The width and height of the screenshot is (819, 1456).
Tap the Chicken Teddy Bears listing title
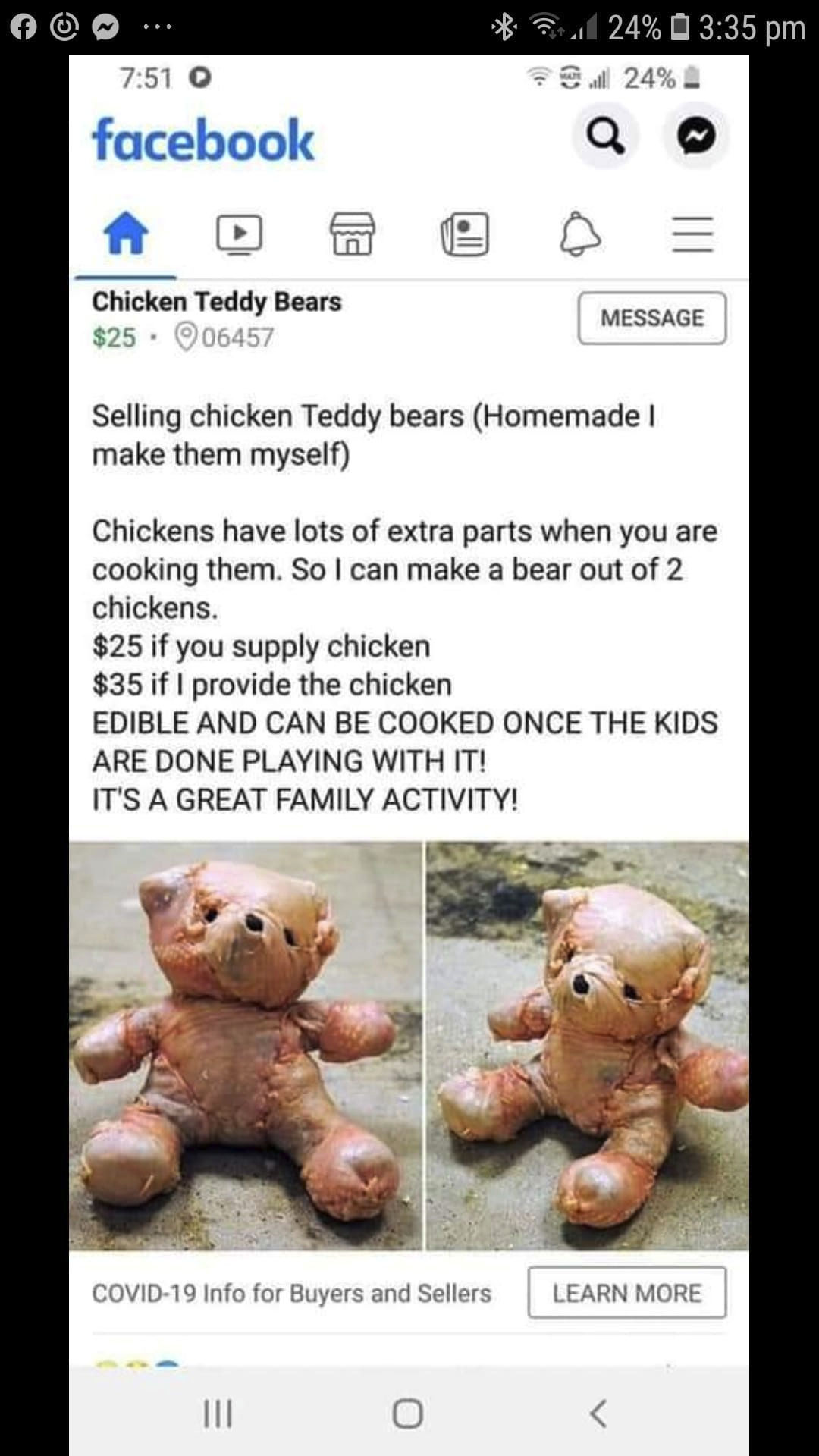217,301
